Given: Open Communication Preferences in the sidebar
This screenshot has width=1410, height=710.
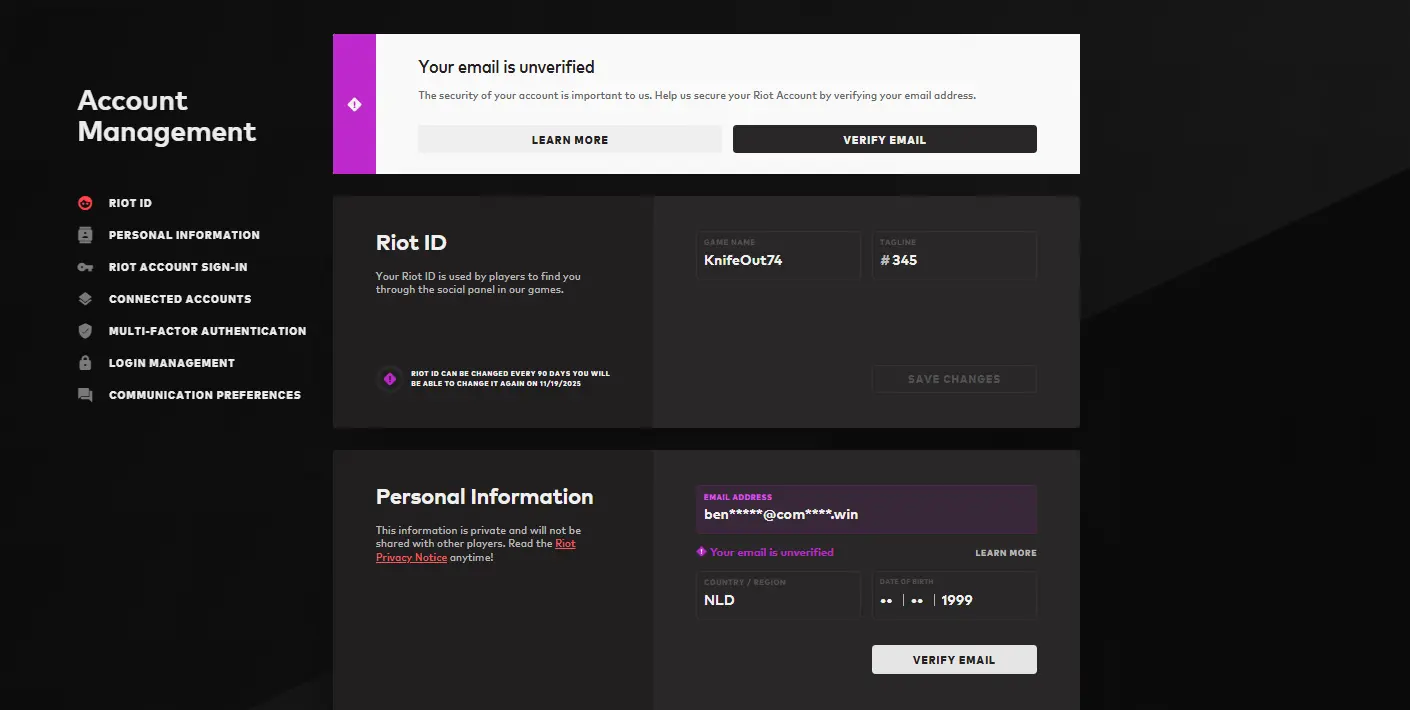Looking at the screenshot, I should pyautogui.click(x=204, y=395).
